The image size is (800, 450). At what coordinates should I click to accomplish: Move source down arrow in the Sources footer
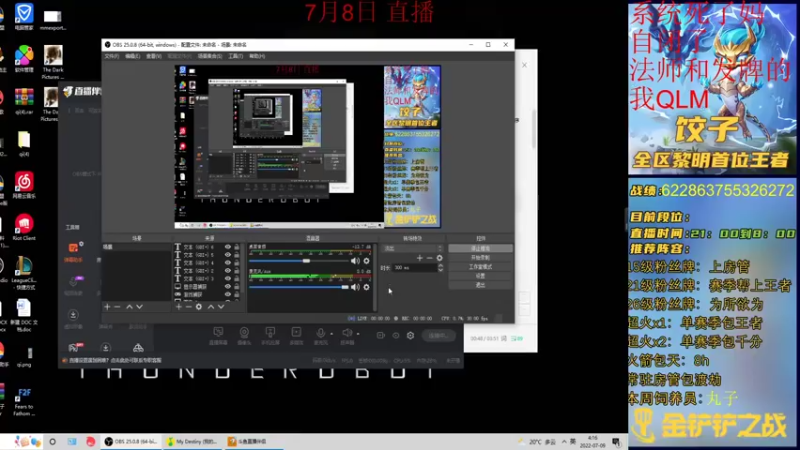coord(221,307)
